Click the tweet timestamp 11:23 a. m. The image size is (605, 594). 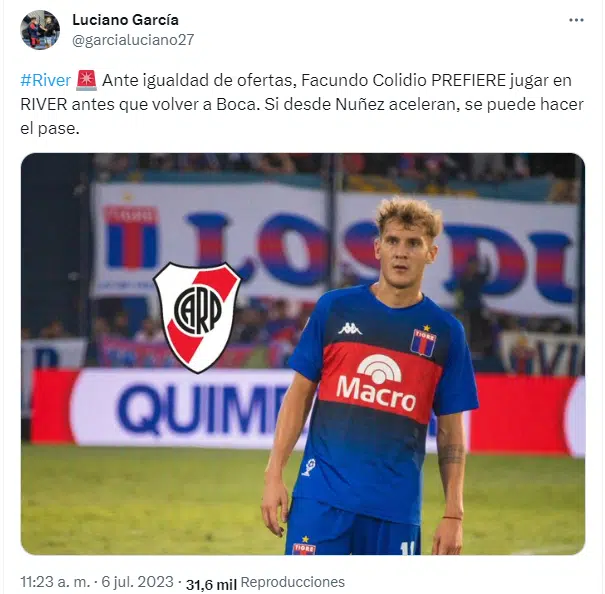(55, 582)
